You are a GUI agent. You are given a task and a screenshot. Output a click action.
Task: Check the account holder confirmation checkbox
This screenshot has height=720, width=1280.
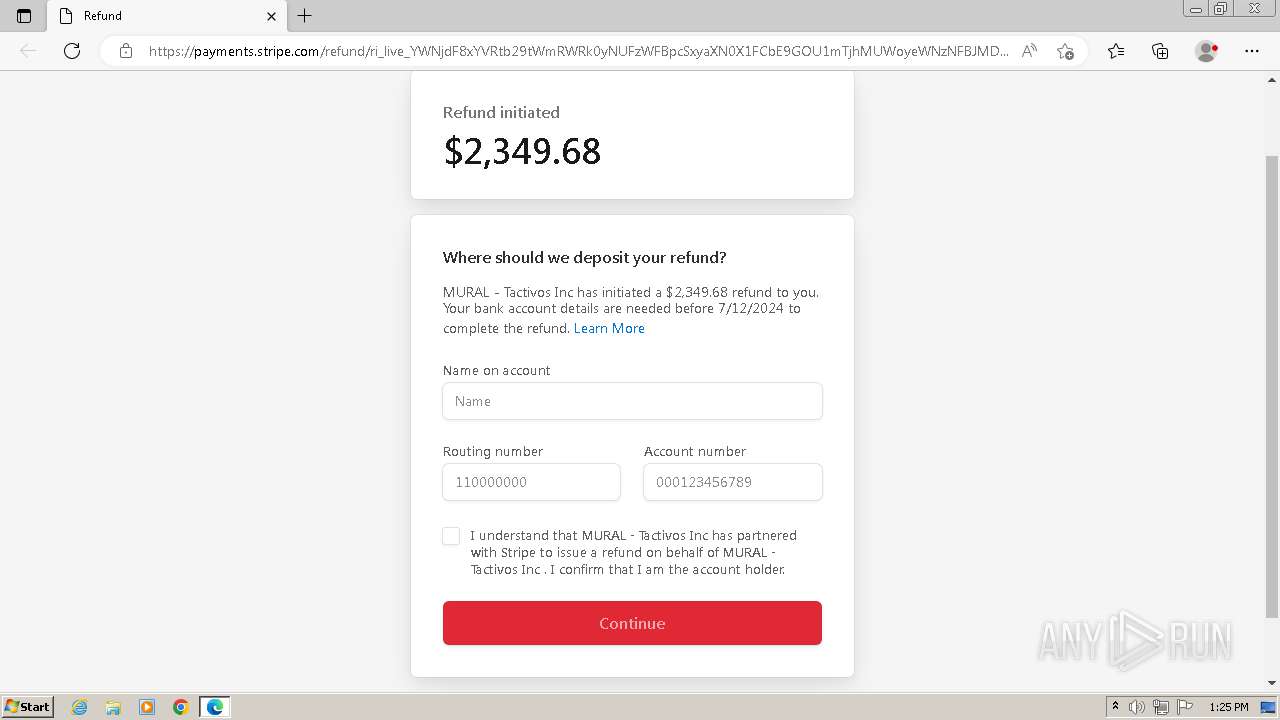tap(451, 536)
